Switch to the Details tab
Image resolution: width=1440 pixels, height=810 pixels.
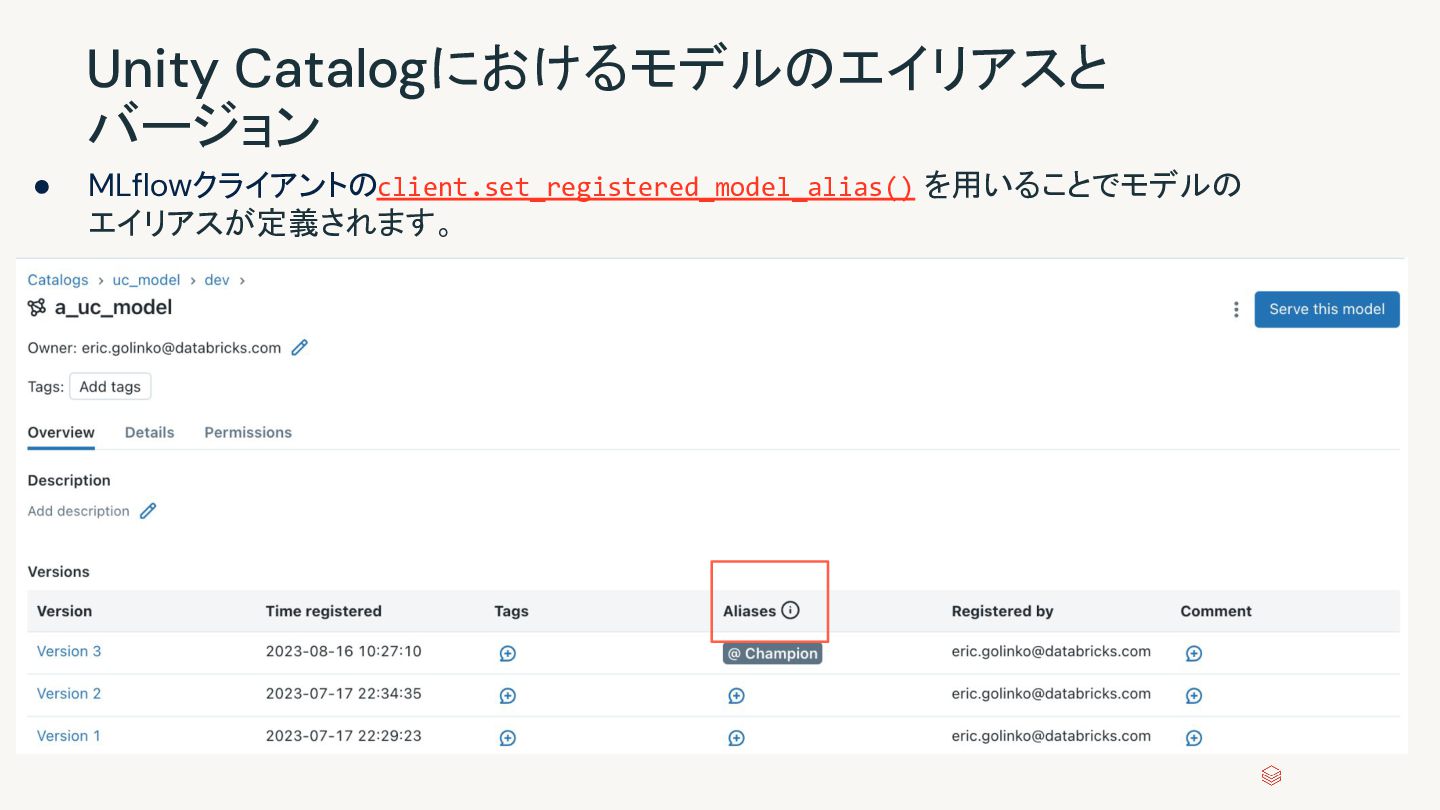pyautogui.click(x=149, y=432)
